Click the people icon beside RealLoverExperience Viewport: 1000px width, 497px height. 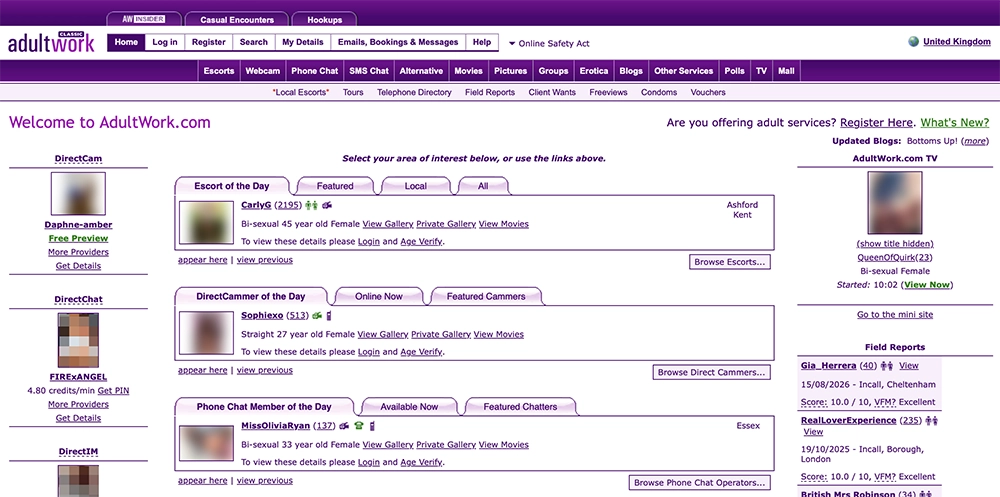932,421
